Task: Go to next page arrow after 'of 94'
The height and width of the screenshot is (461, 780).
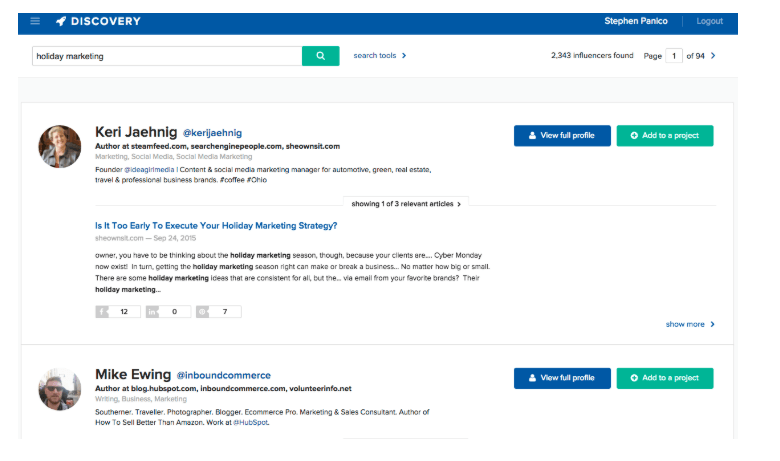Action: [x=713, y=56]
